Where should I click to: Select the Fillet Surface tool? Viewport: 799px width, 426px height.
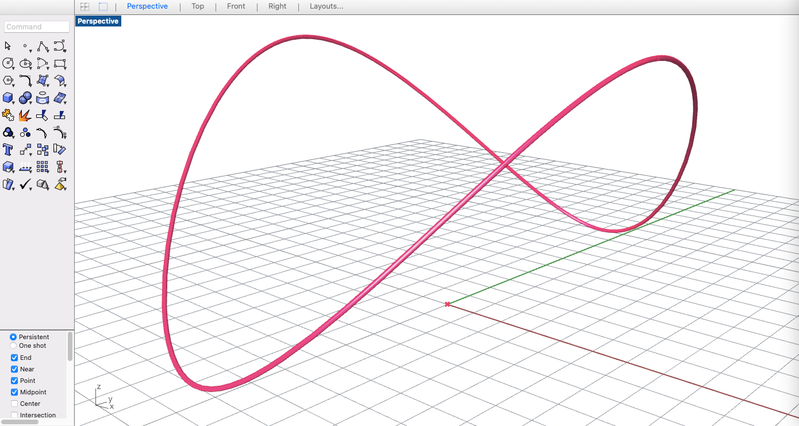coord(60,81)
